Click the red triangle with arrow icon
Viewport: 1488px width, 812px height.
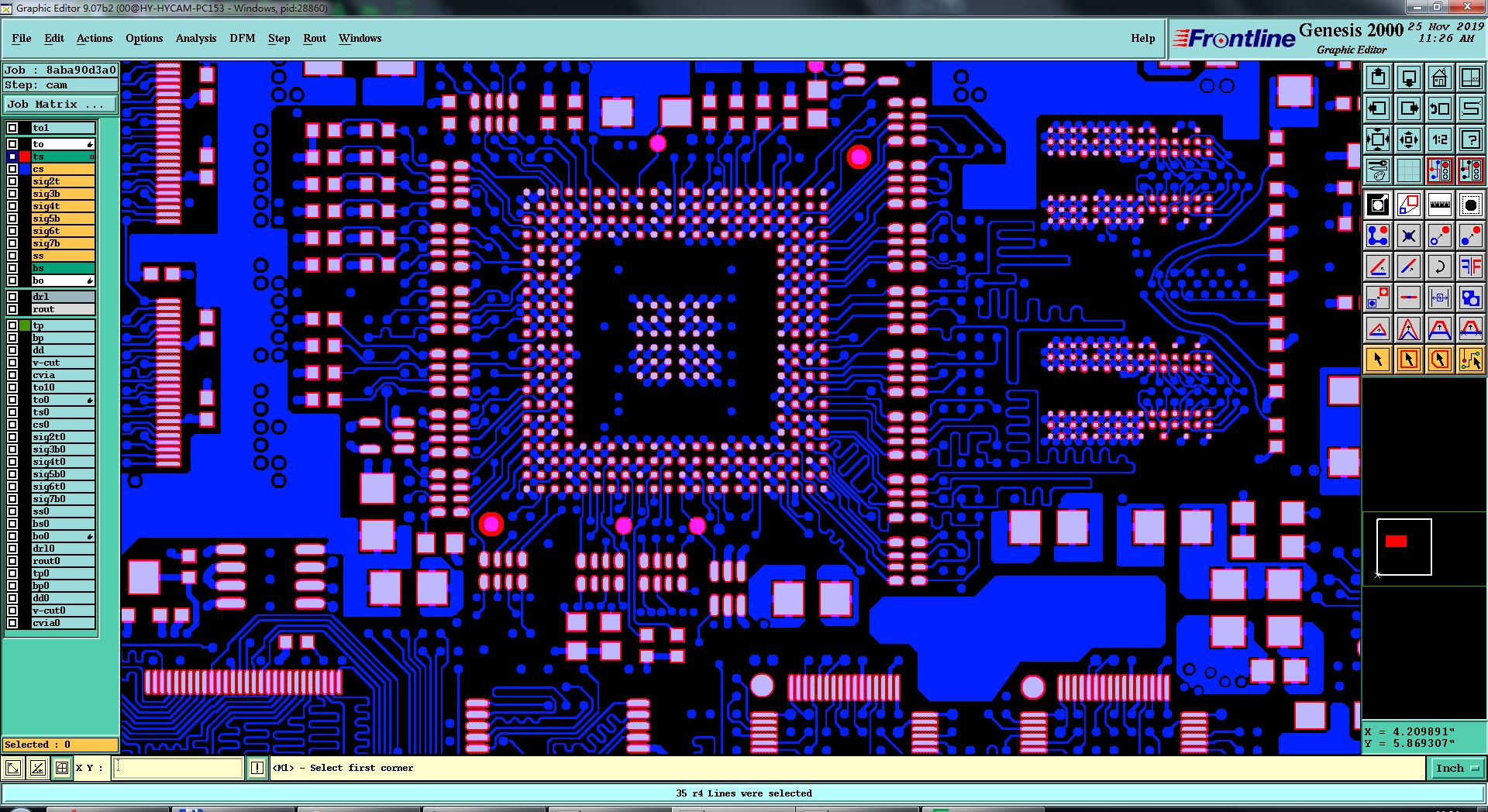pos(1378,329)
